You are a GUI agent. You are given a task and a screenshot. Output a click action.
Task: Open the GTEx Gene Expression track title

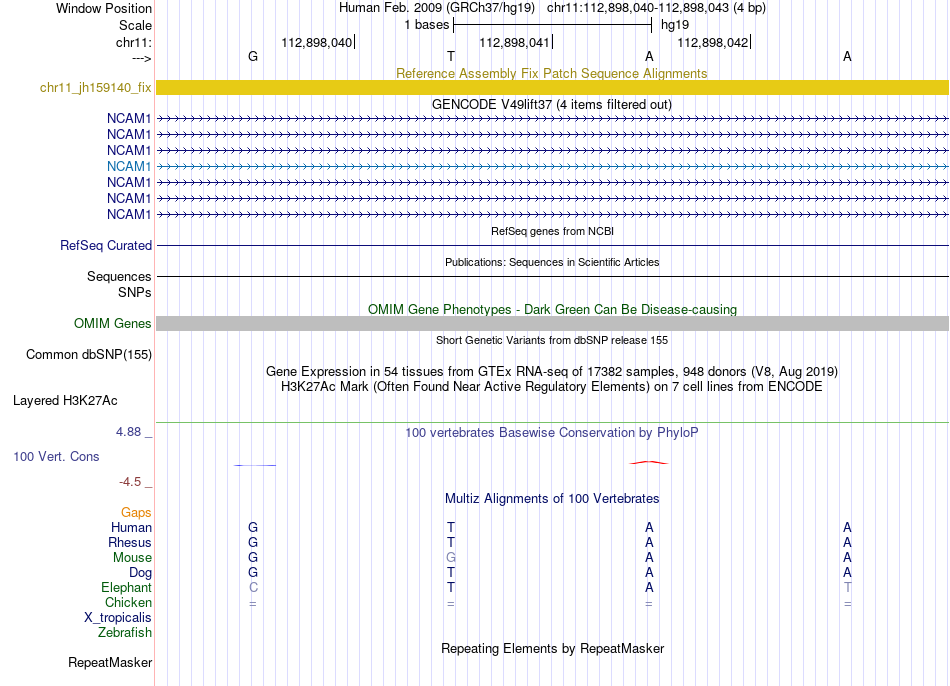[551, 371]
